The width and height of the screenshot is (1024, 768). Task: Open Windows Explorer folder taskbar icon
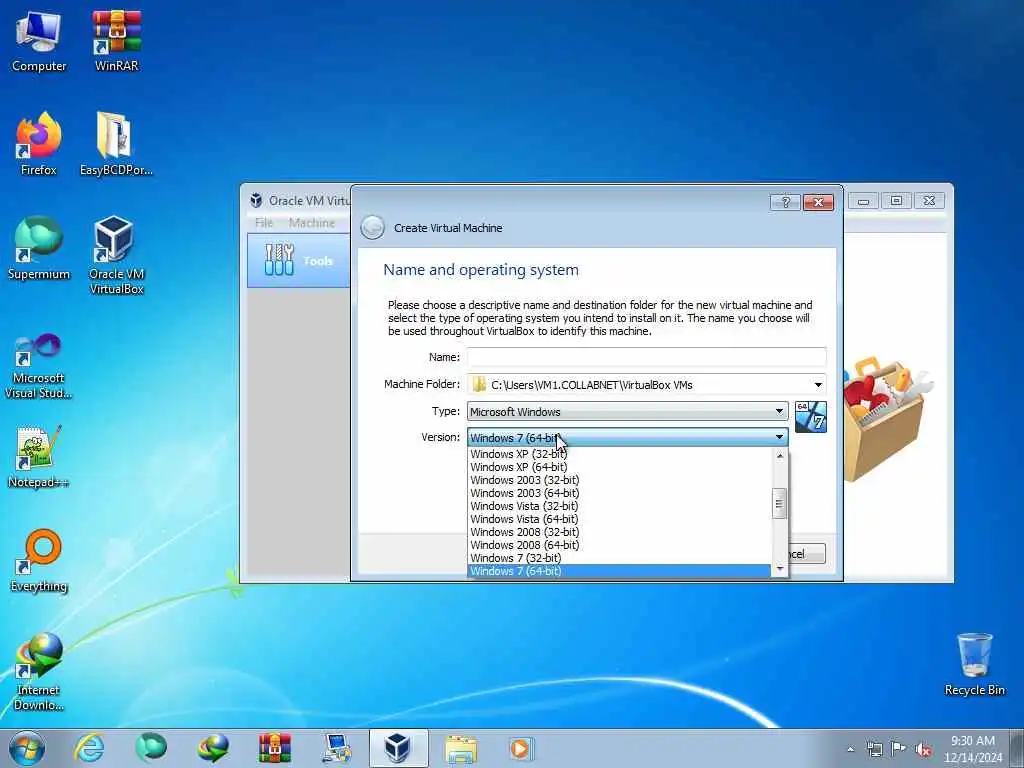coord(460,748)
